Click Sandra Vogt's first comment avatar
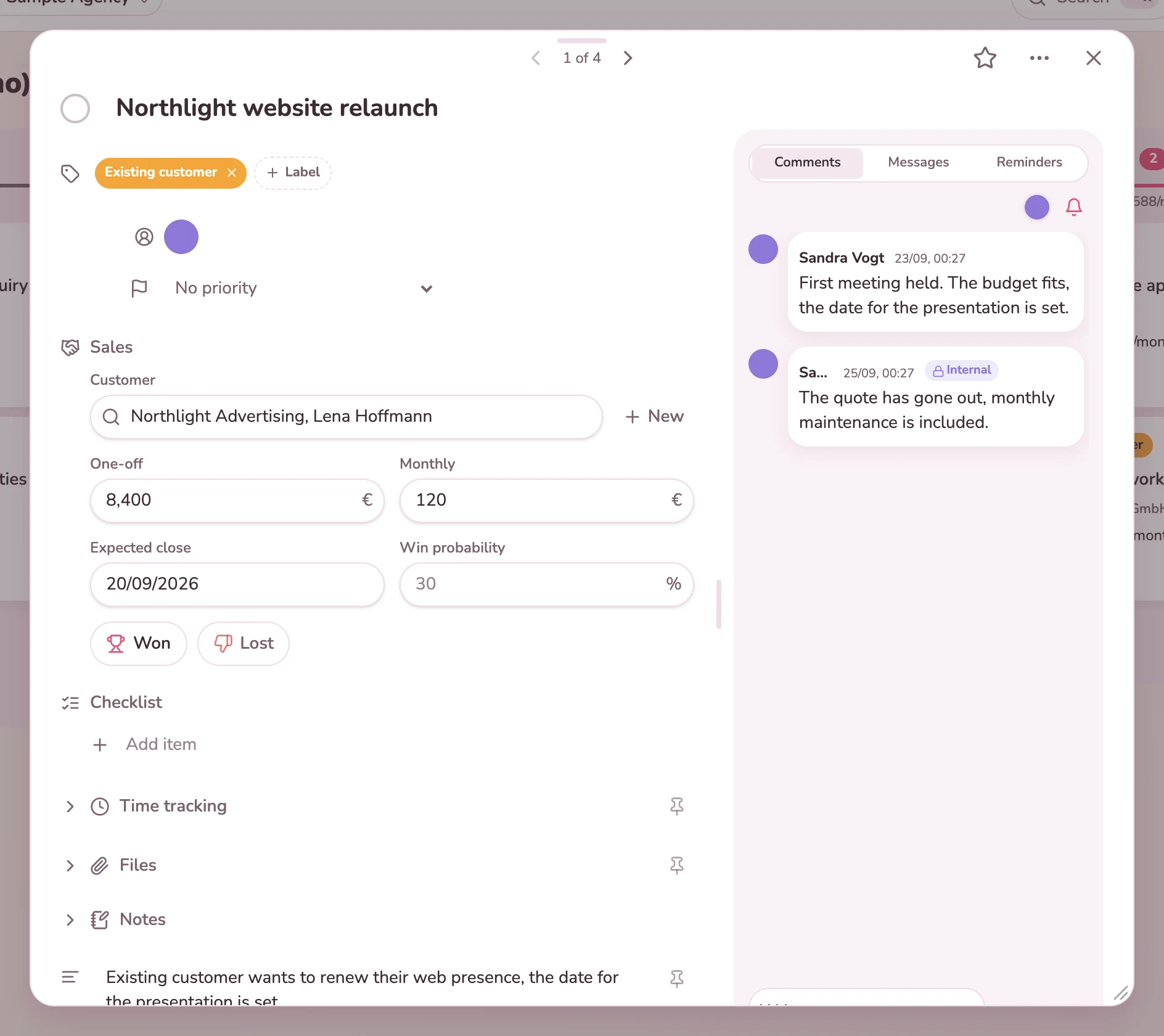 [x=763, y=249]
